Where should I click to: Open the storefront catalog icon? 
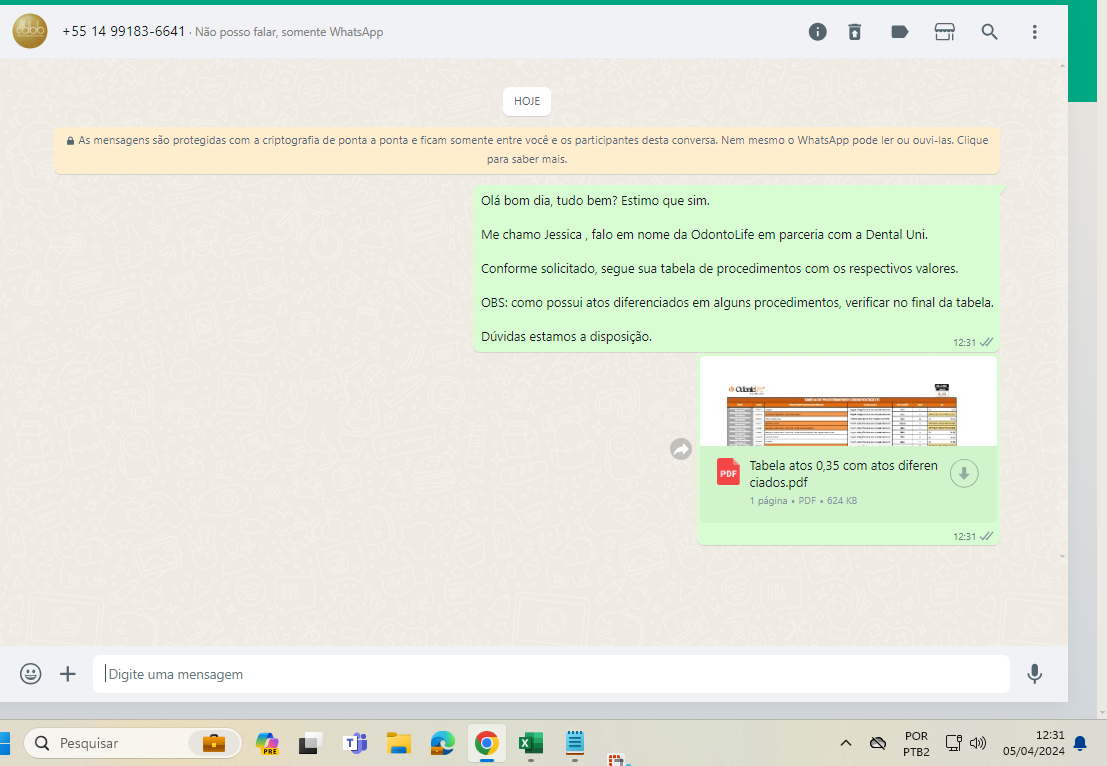tap(945, 32)
